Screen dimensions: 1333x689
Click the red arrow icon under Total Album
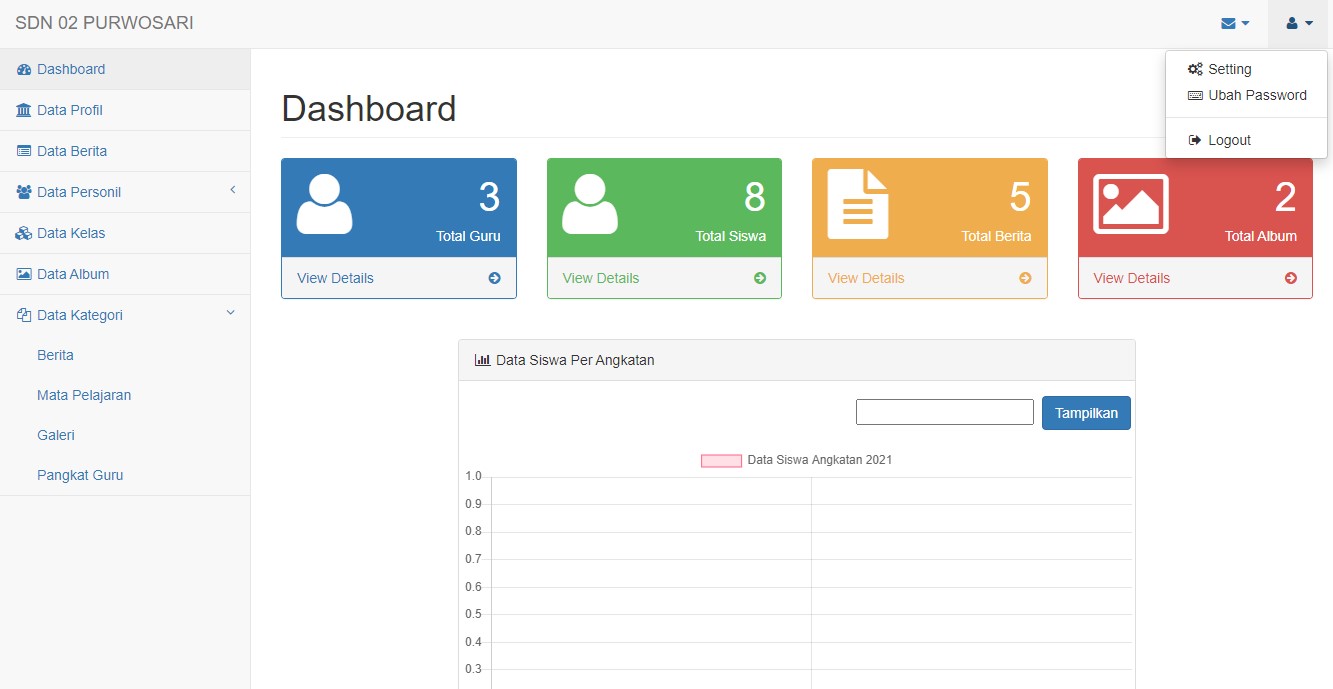click(x=1291, y=278)
